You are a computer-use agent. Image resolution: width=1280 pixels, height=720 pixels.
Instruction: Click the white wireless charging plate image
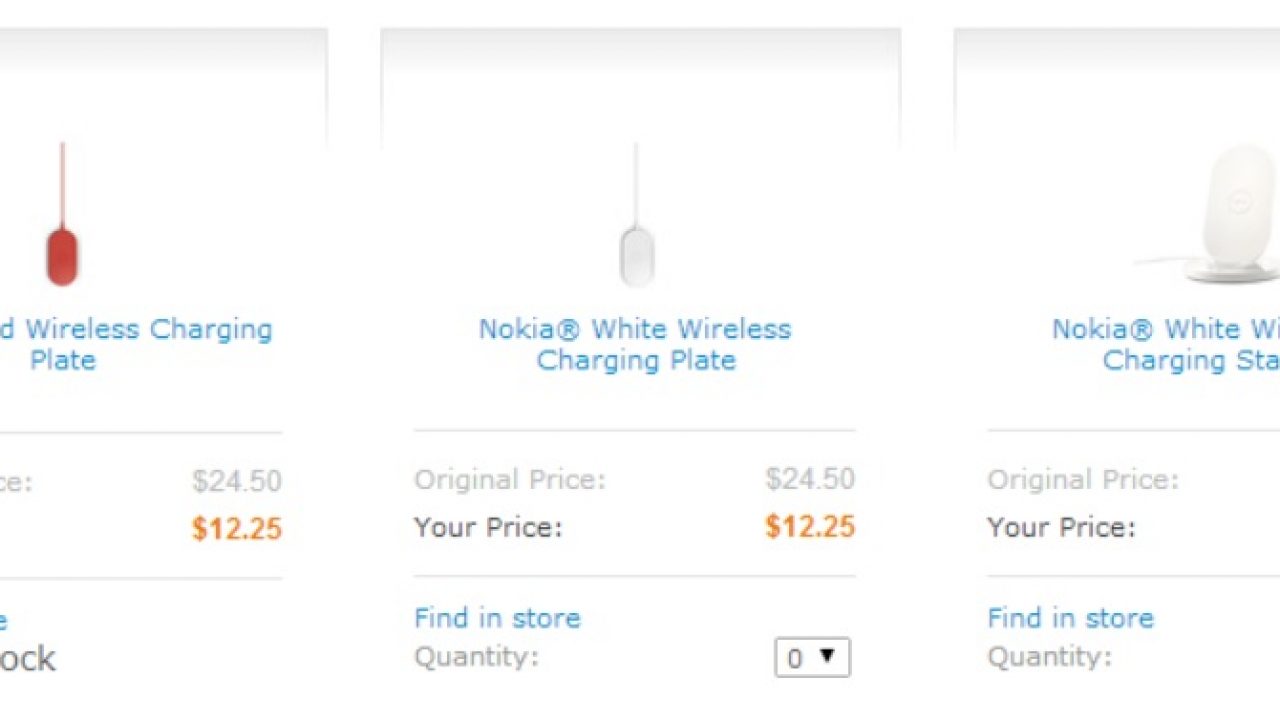click(x=636, y=255)
